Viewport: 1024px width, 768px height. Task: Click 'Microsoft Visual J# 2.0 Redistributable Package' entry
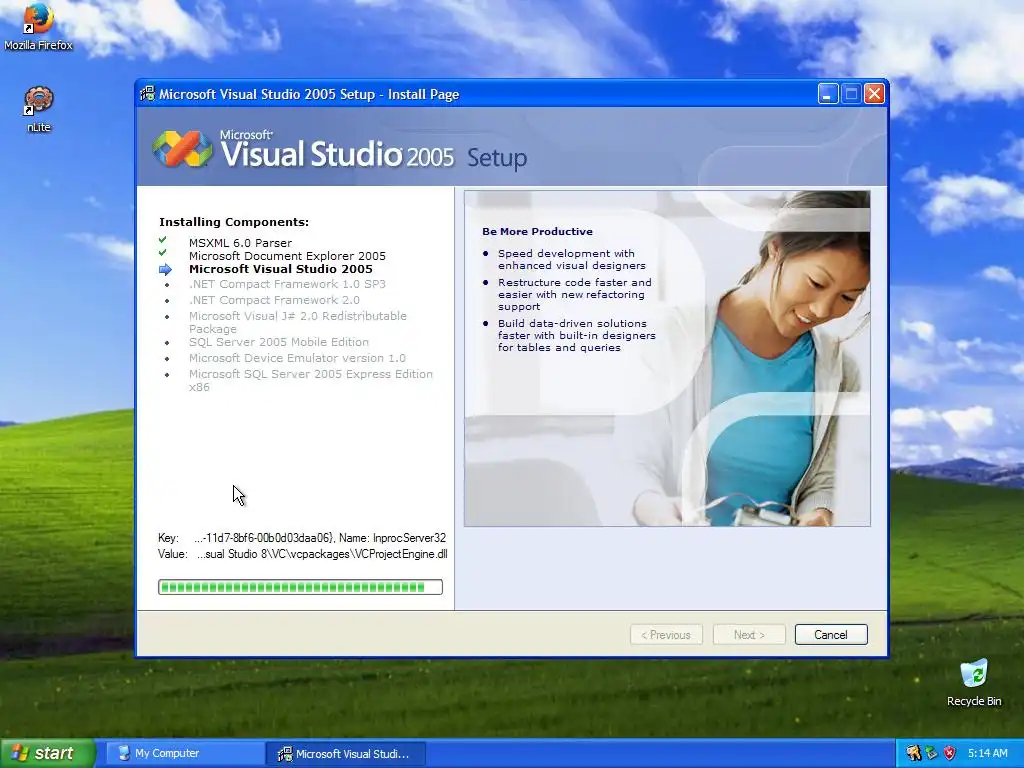298,323
